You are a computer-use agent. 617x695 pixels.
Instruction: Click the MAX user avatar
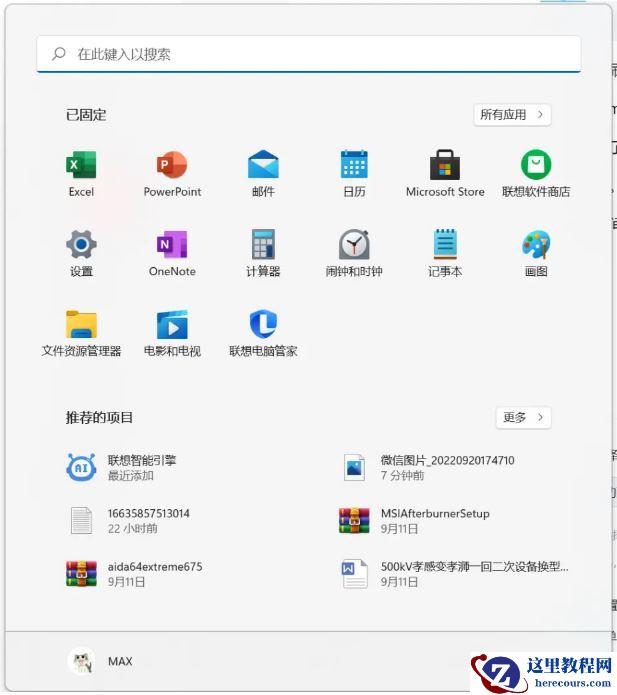(82, 661)
